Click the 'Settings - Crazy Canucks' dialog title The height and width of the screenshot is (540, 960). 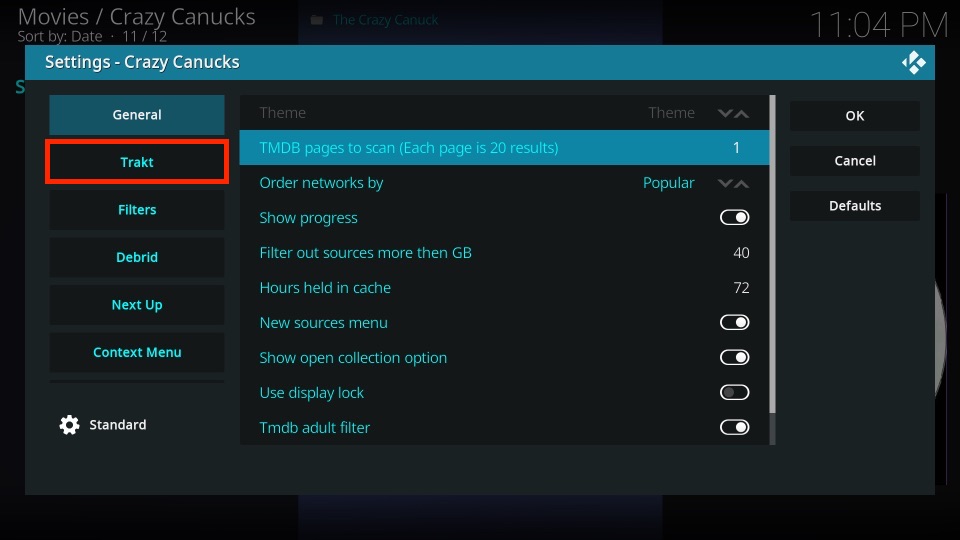coord(142,62)
